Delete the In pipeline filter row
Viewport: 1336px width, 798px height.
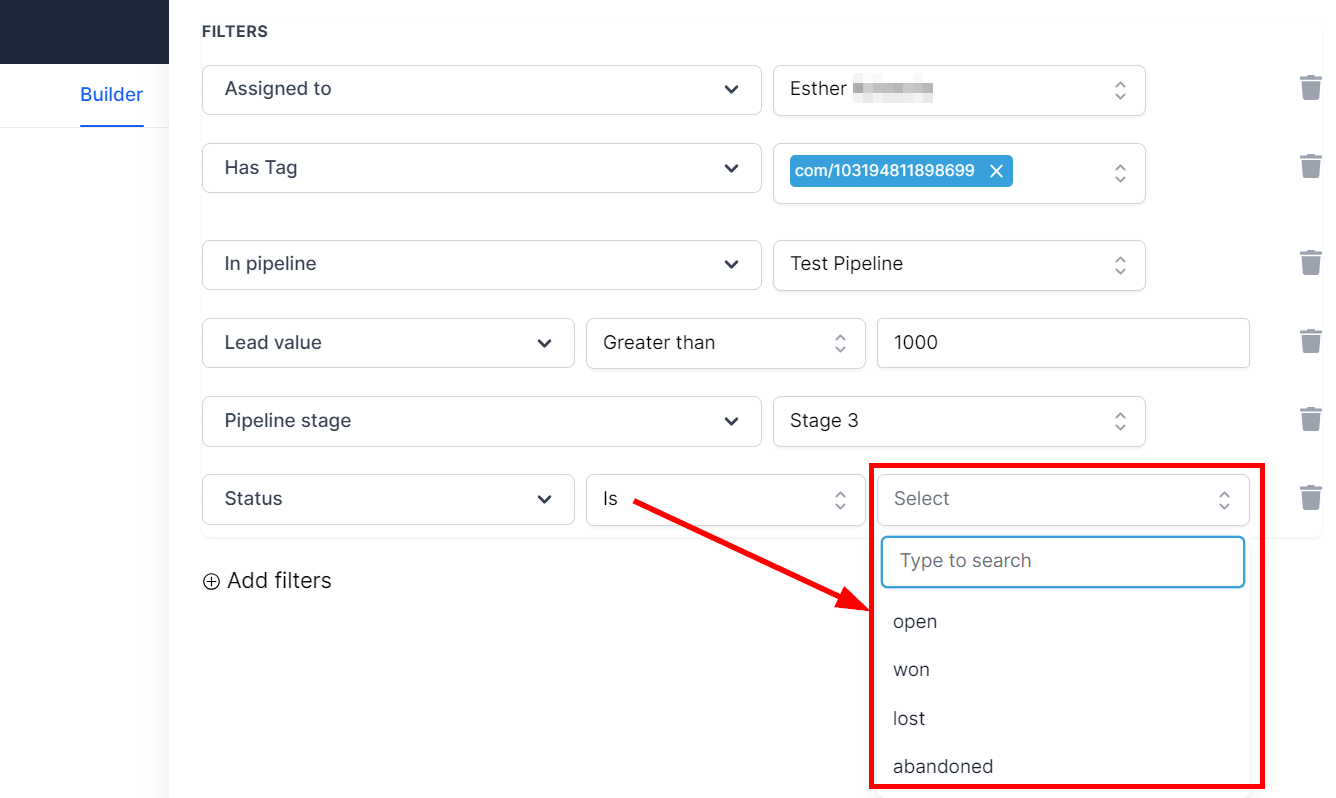(1310, 263)
